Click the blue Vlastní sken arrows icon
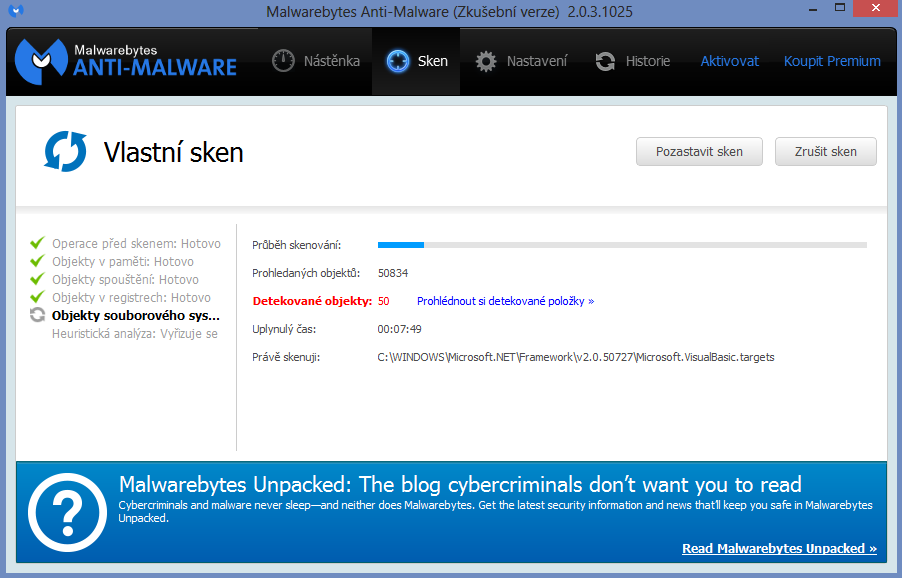The image size is (902, 578). click(66, 152)
